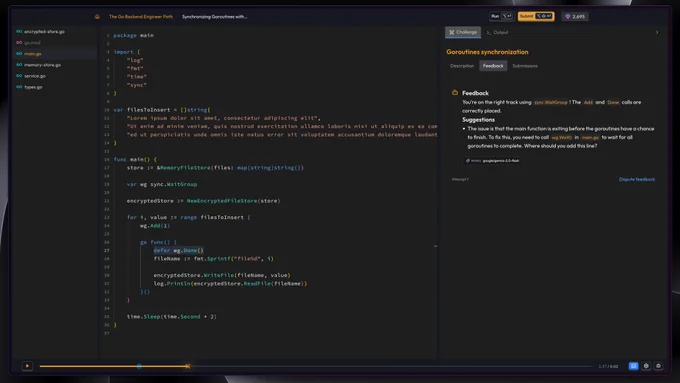This screenshot has height=383, width=680.
Task: Click the sync.WaitGroup code chip in feedback
Action: (x=550, y=102)
